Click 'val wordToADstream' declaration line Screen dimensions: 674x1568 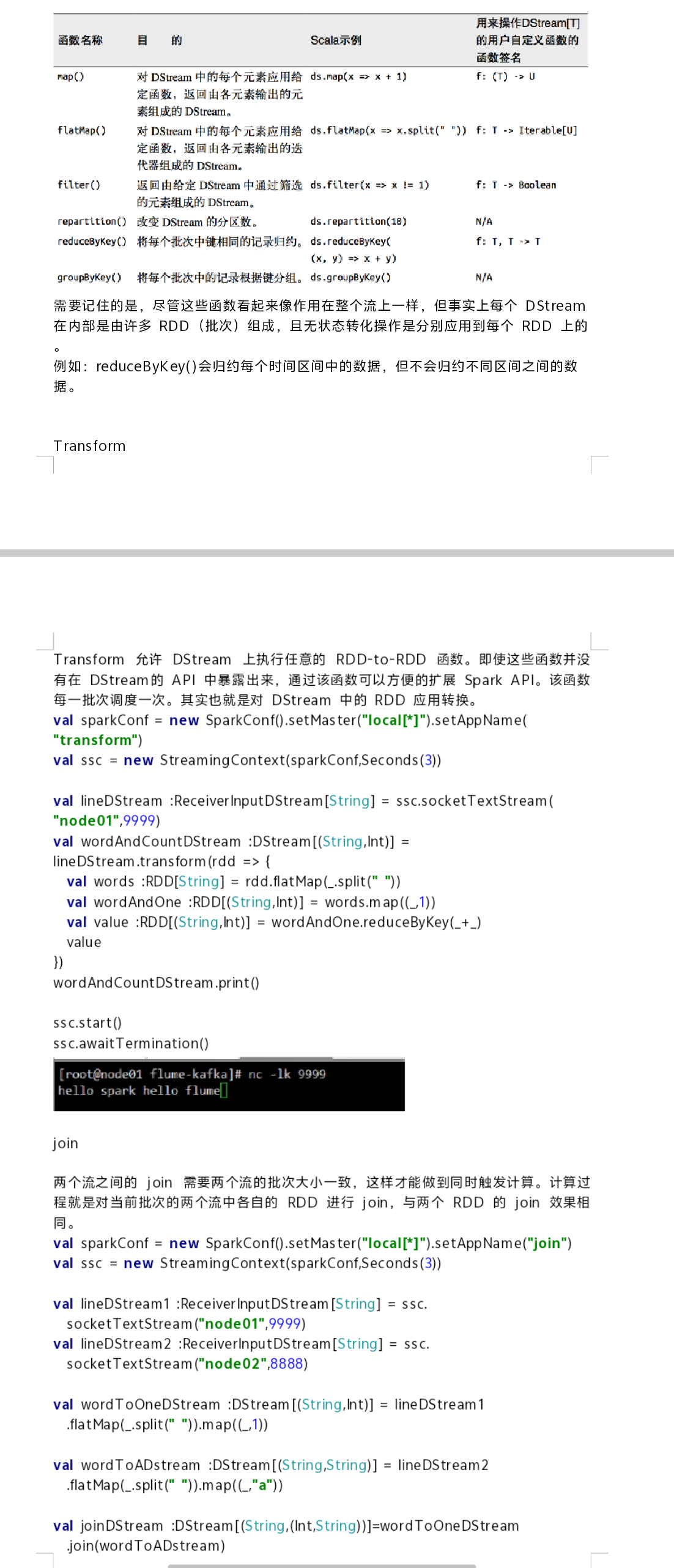click(271, 1465)
